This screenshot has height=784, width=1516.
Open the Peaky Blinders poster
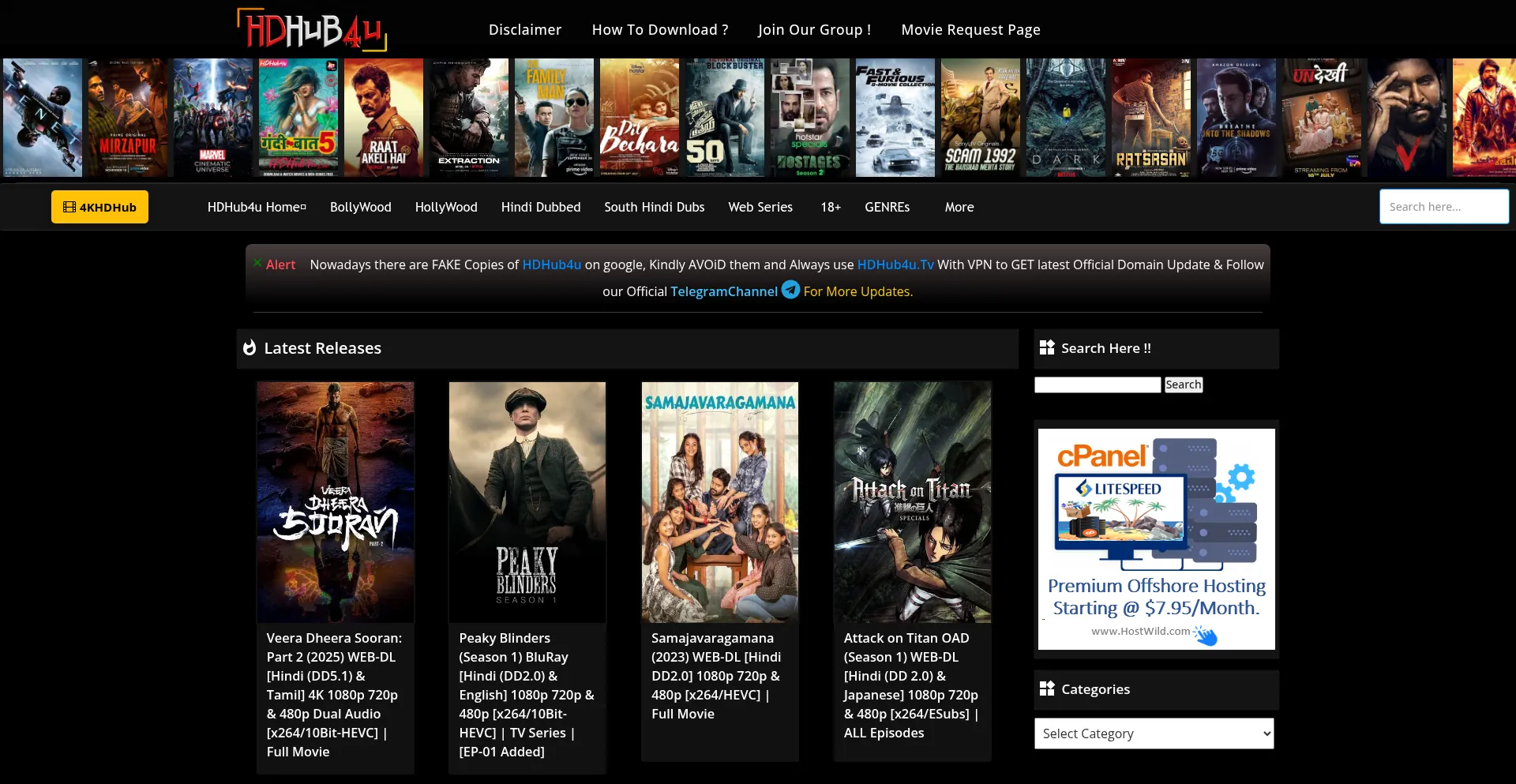(527, 502)
